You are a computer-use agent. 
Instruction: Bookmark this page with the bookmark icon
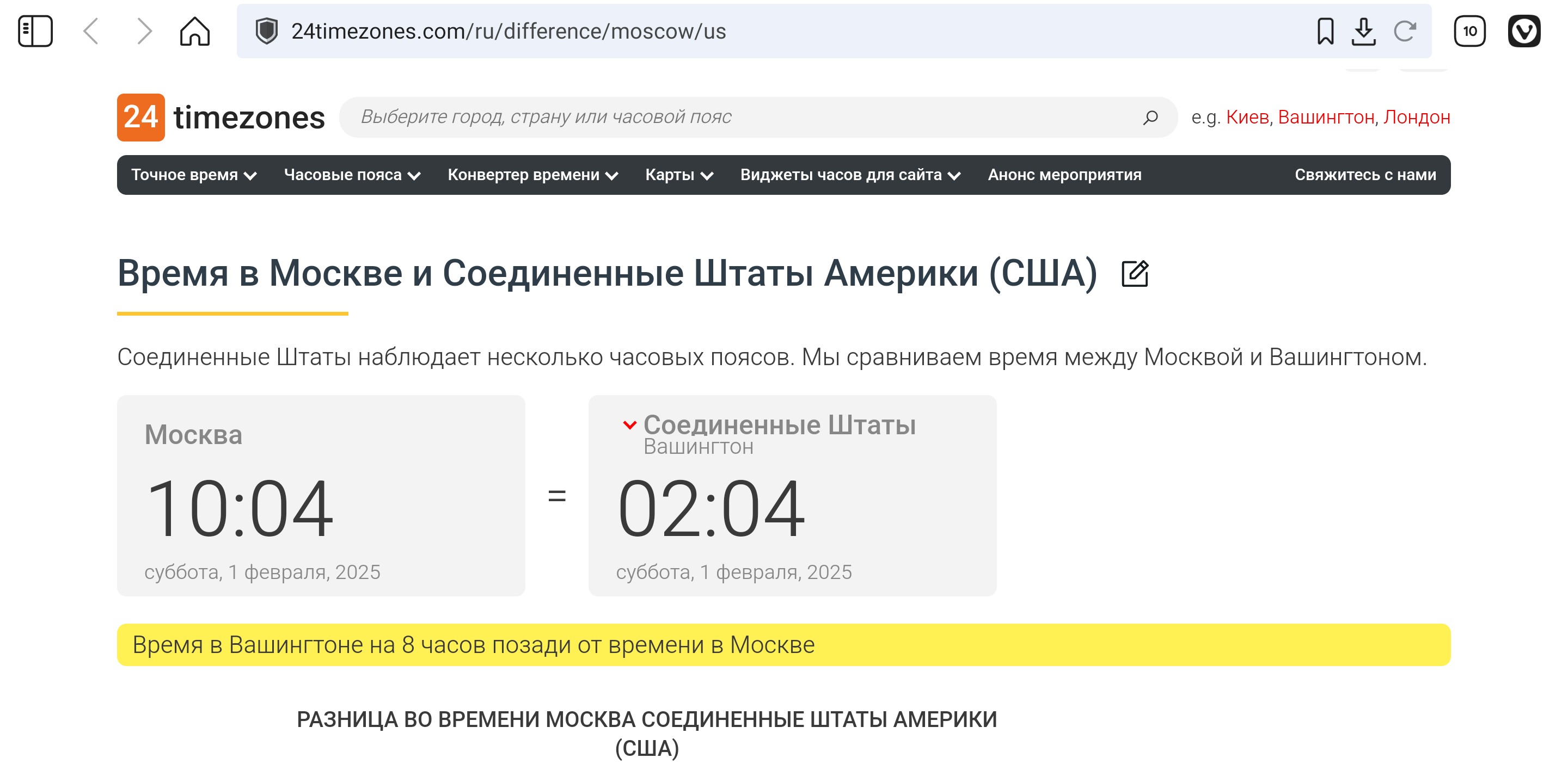point(1325,31)
